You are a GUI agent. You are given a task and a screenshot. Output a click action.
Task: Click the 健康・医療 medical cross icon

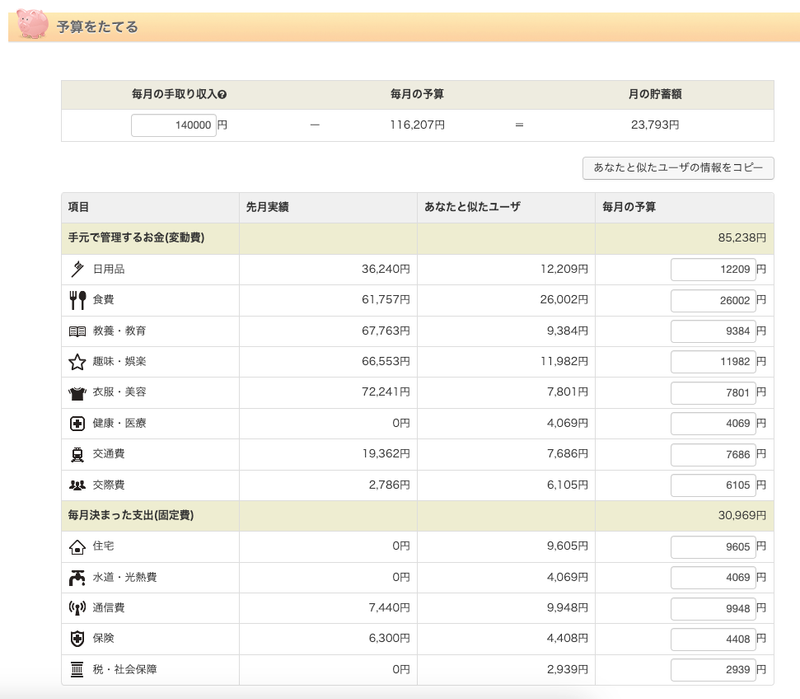click(77, 424)
